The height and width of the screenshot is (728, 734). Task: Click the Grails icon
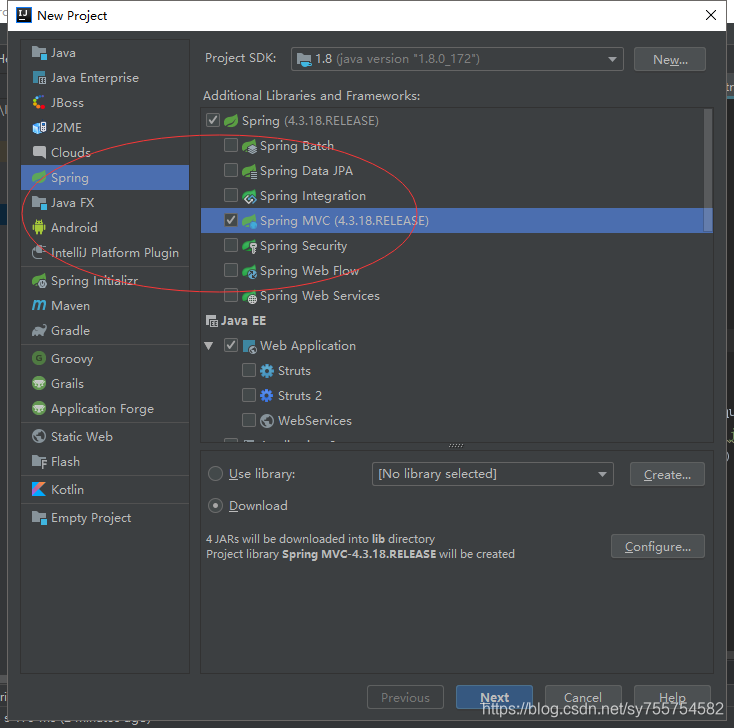tap(39, 383)
